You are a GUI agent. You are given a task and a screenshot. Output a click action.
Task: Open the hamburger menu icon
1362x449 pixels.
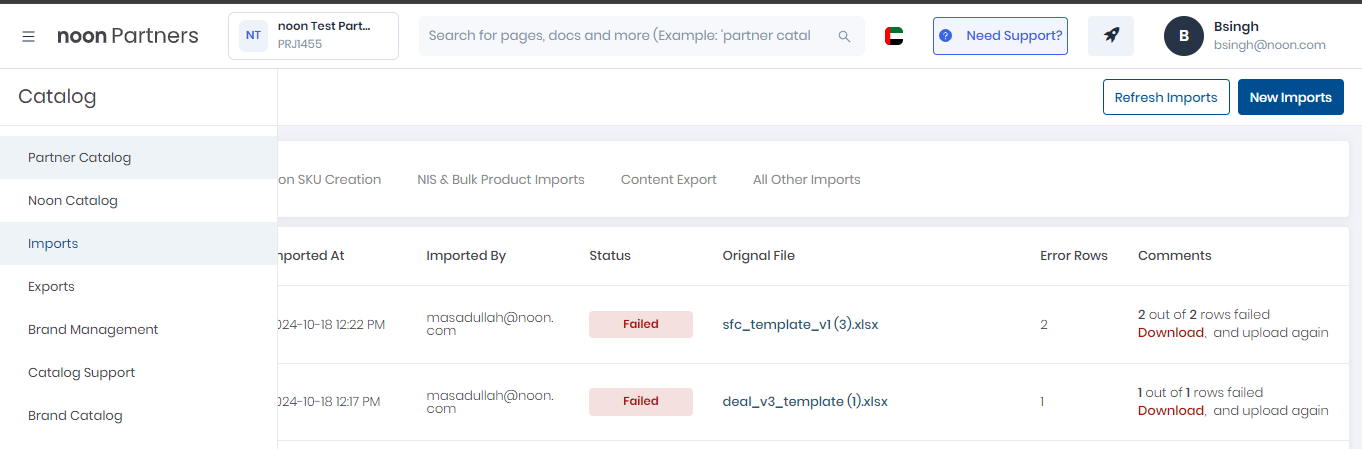click(x=29, y=36)
